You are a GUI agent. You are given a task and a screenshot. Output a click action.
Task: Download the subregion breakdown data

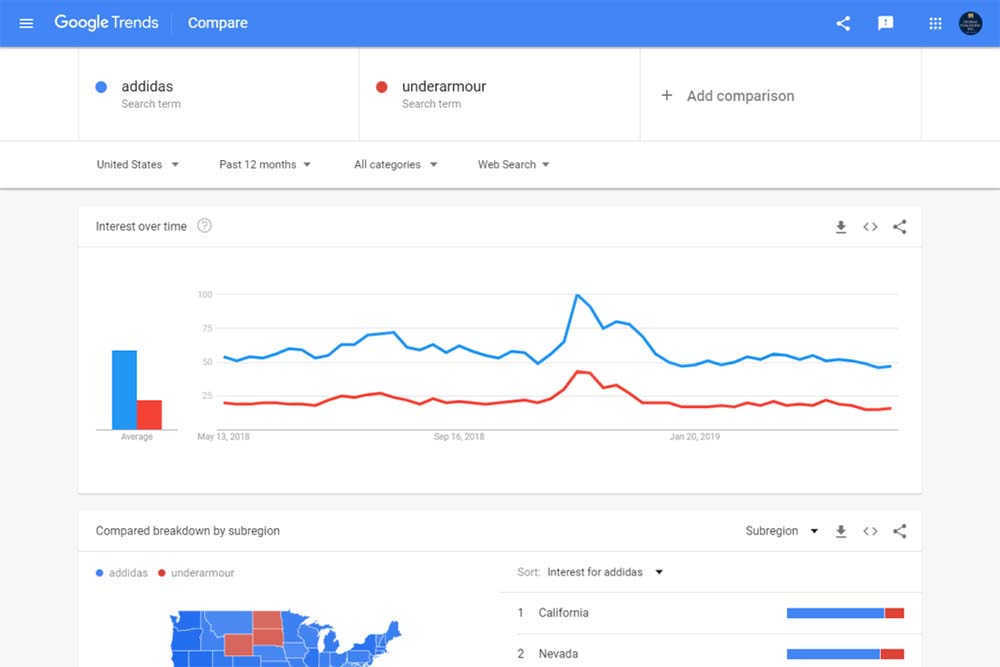pyautogui.click(x=841, y=531)
